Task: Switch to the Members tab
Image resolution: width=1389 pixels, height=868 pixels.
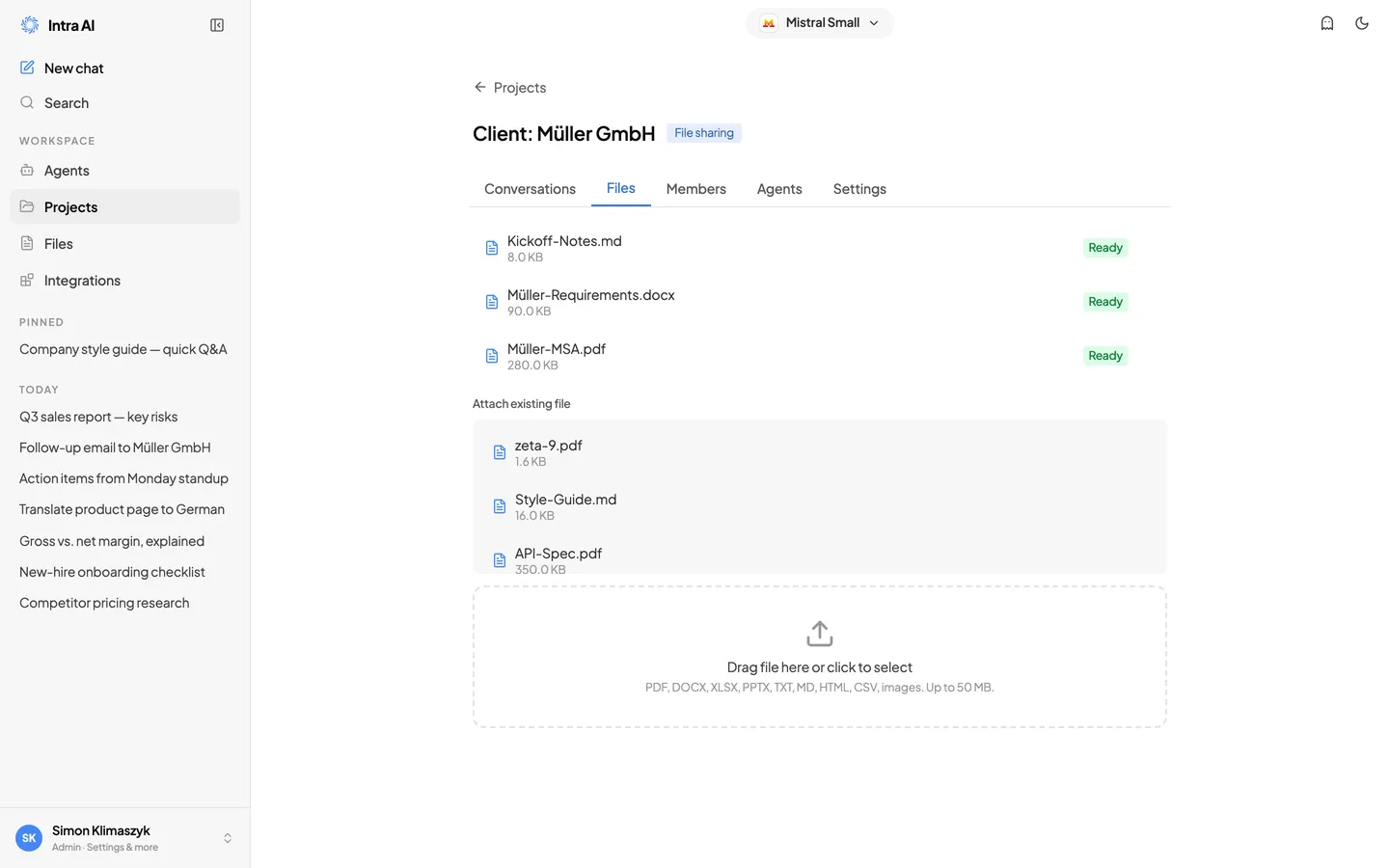Action: pos(696,189)
